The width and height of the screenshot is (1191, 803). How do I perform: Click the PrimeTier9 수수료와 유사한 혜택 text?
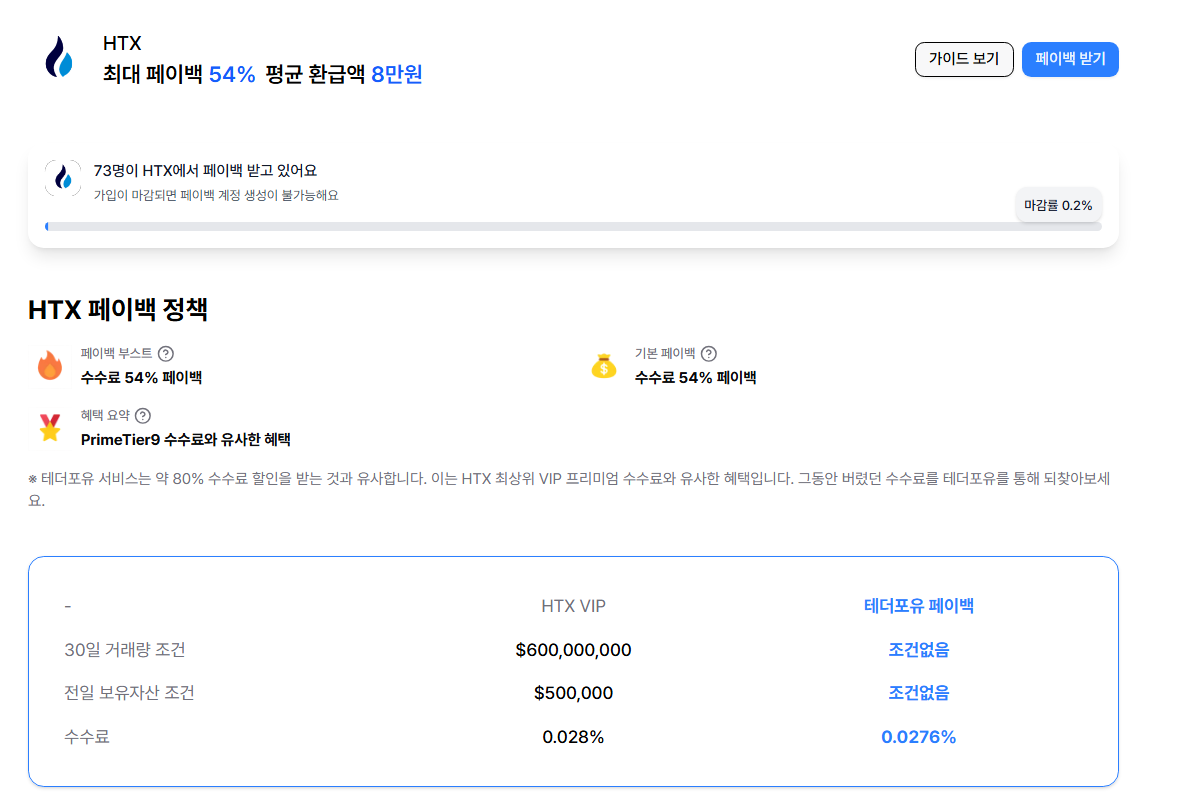click(x=185, y=440)
